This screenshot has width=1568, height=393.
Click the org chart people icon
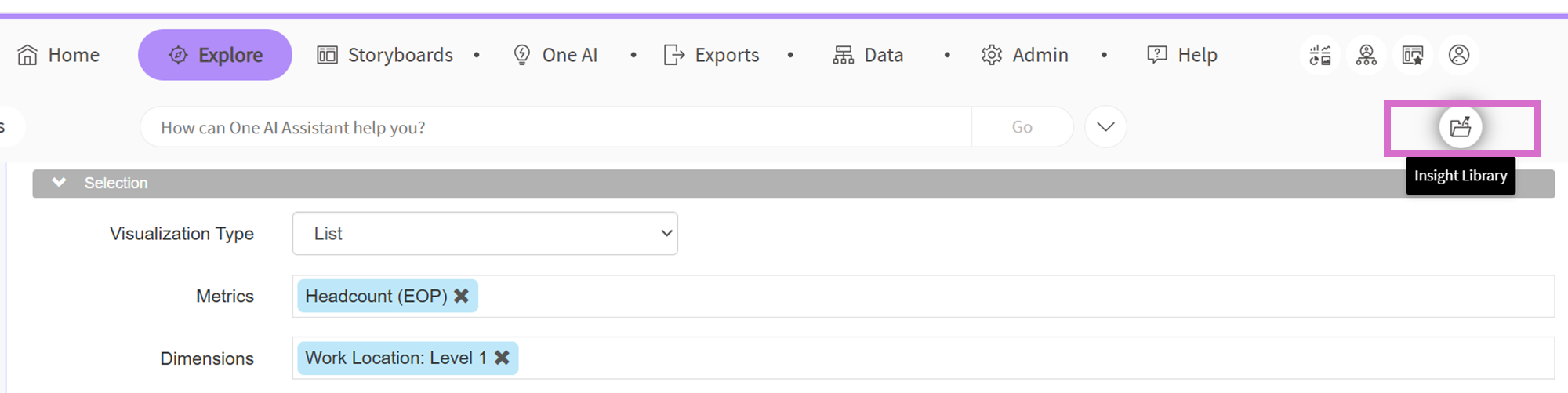pyautogui.click(x=1367, y=55)
